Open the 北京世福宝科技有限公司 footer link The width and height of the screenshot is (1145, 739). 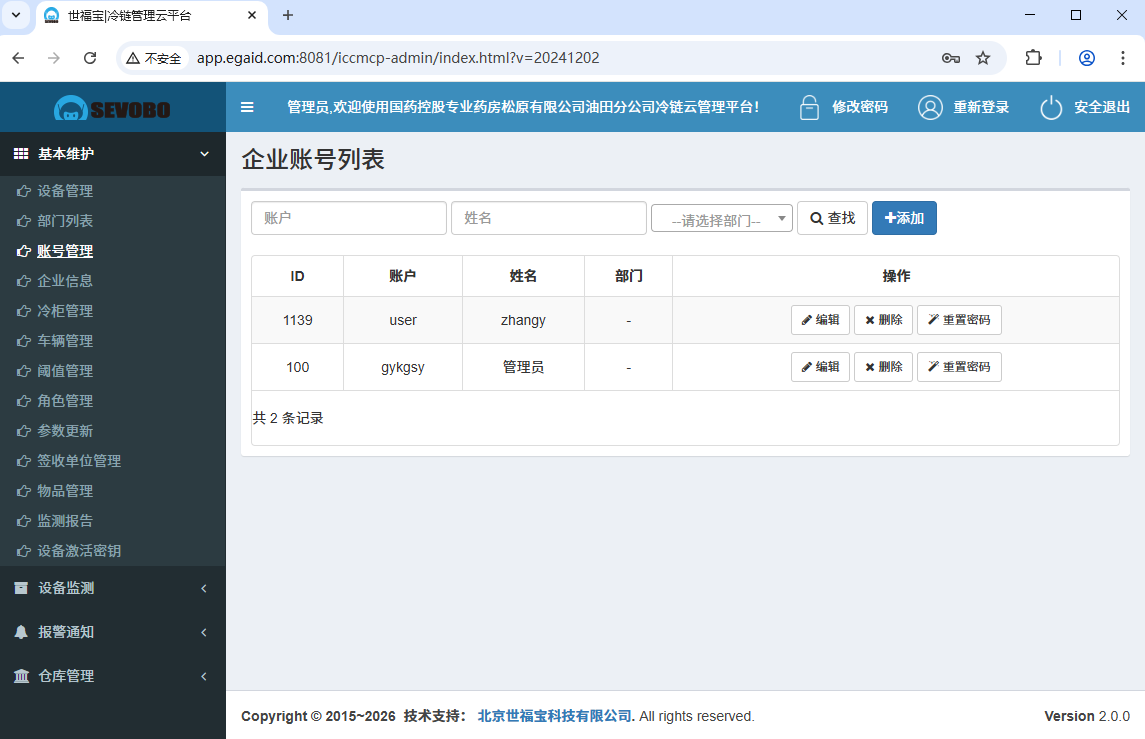556,716
